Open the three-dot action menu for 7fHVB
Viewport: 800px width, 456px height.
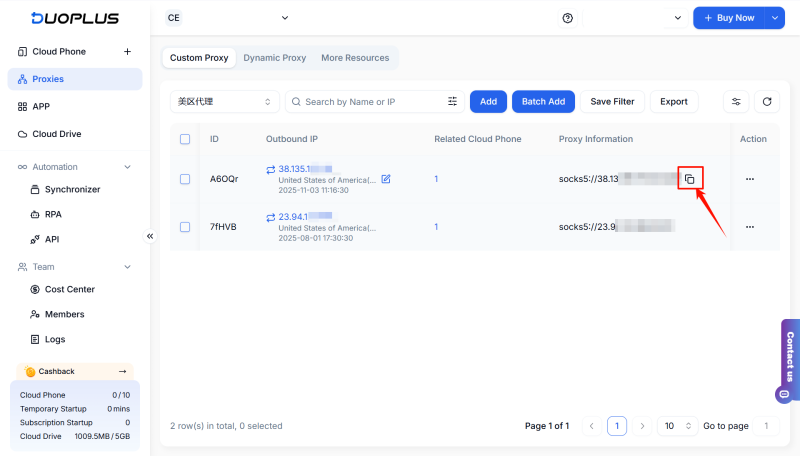point(749,227)
